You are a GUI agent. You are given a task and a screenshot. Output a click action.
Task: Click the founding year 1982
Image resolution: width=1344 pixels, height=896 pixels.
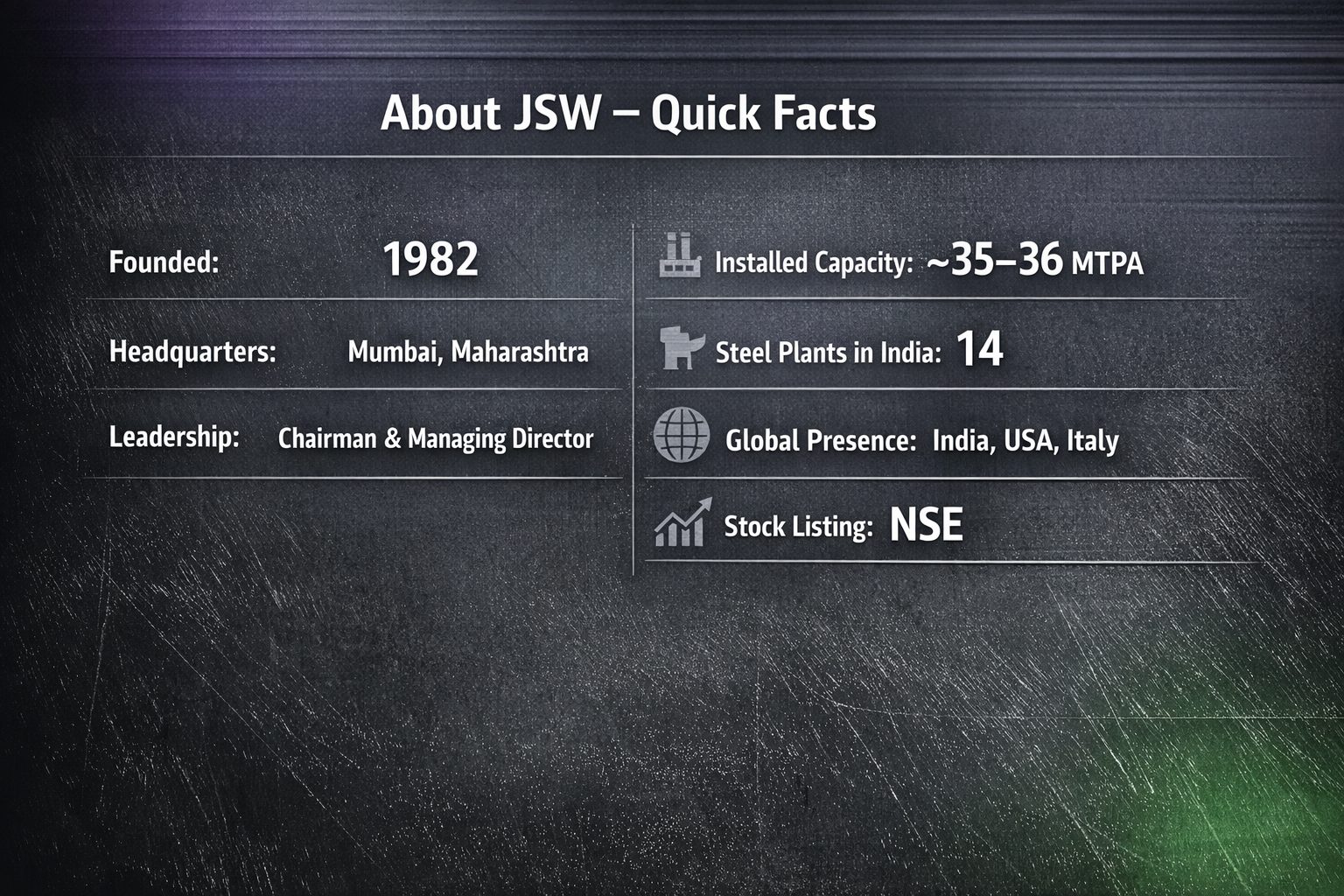click(430, 260)
